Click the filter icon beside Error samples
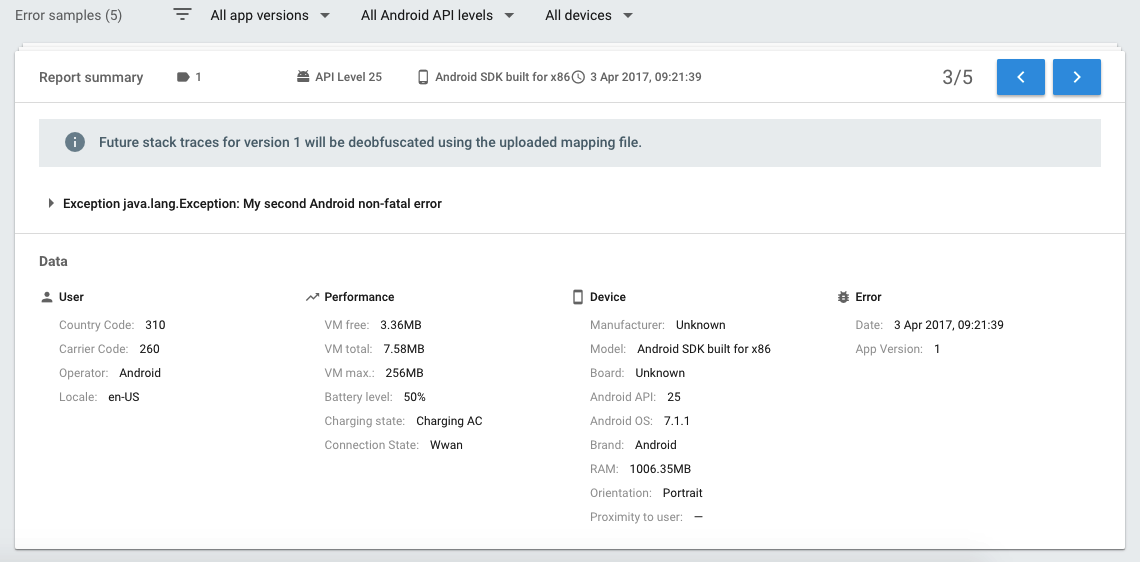The height and width of the screenshot is (562, 1140). (x=182, y=15)
